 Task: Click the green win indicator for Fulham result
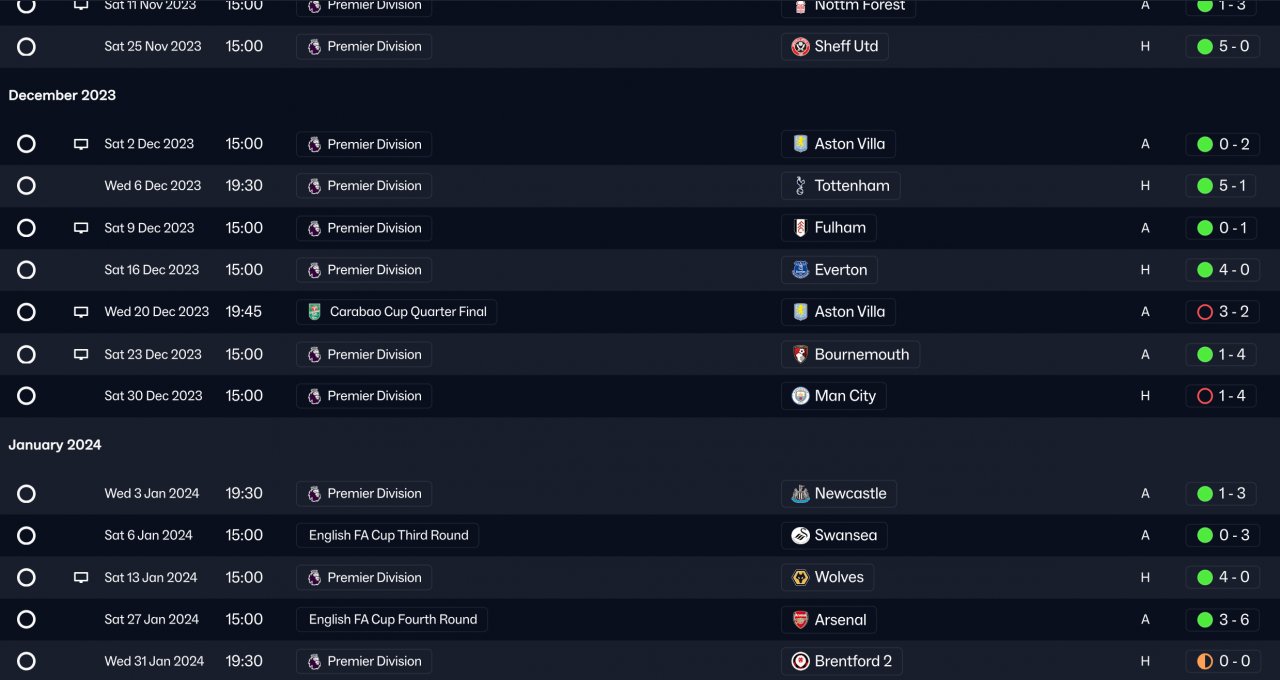[1205, 228]
